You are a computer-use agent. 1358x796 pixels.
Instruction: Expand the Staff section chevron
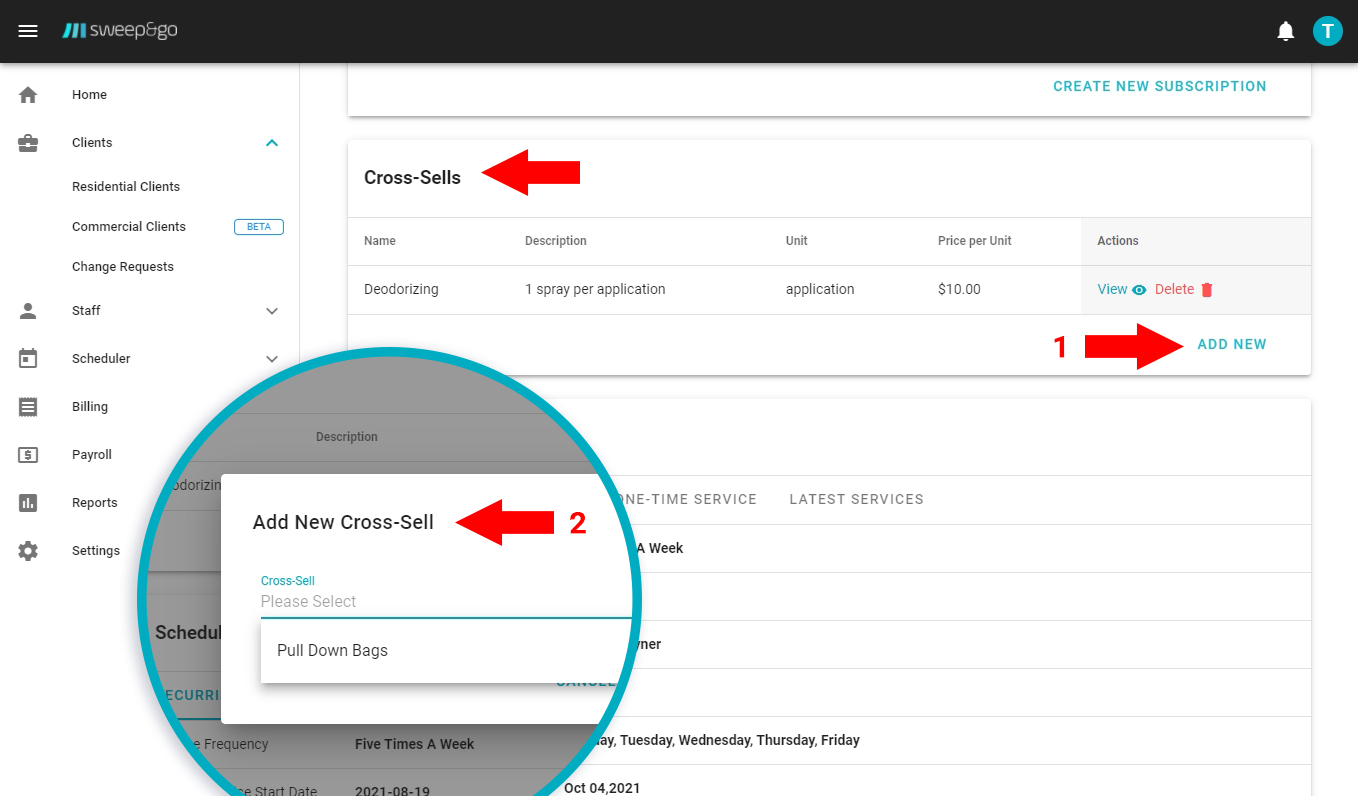click(x=272, y=311)
